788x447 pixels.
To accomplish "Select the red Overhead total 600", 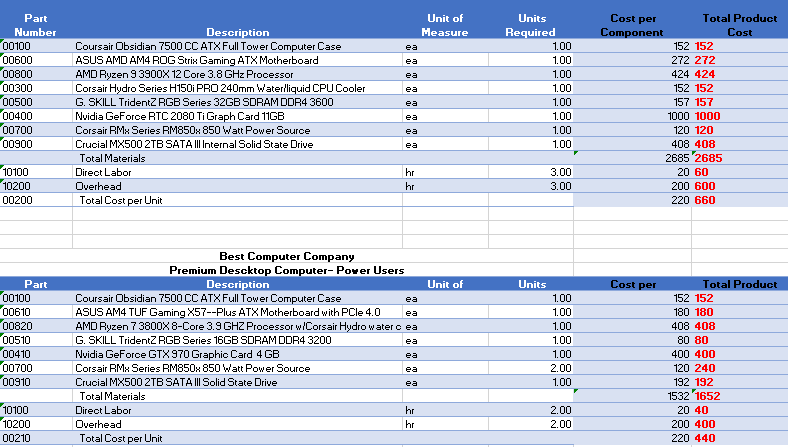I will [705, 187].
